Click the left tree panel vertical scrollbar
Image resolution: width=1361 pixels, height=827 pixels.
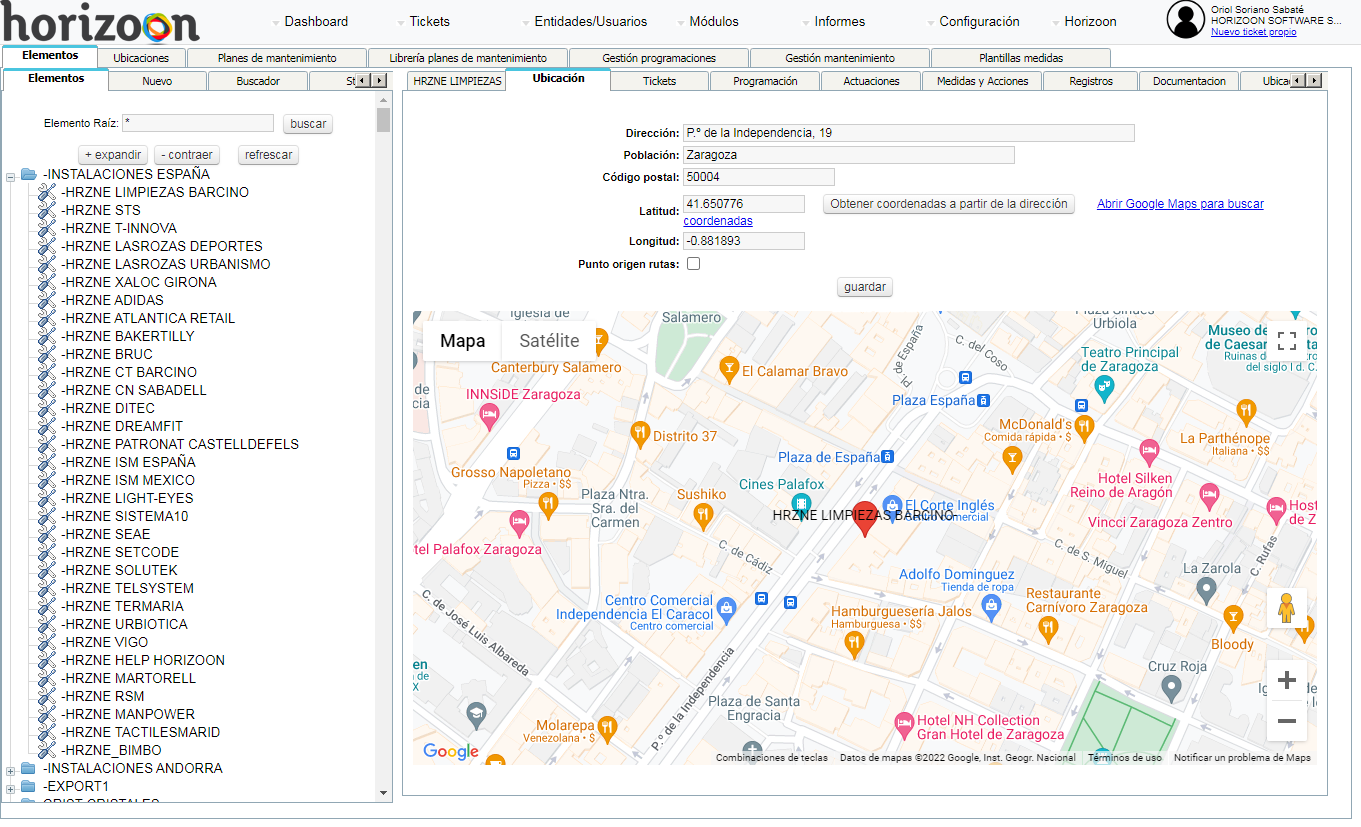(384, 447)
